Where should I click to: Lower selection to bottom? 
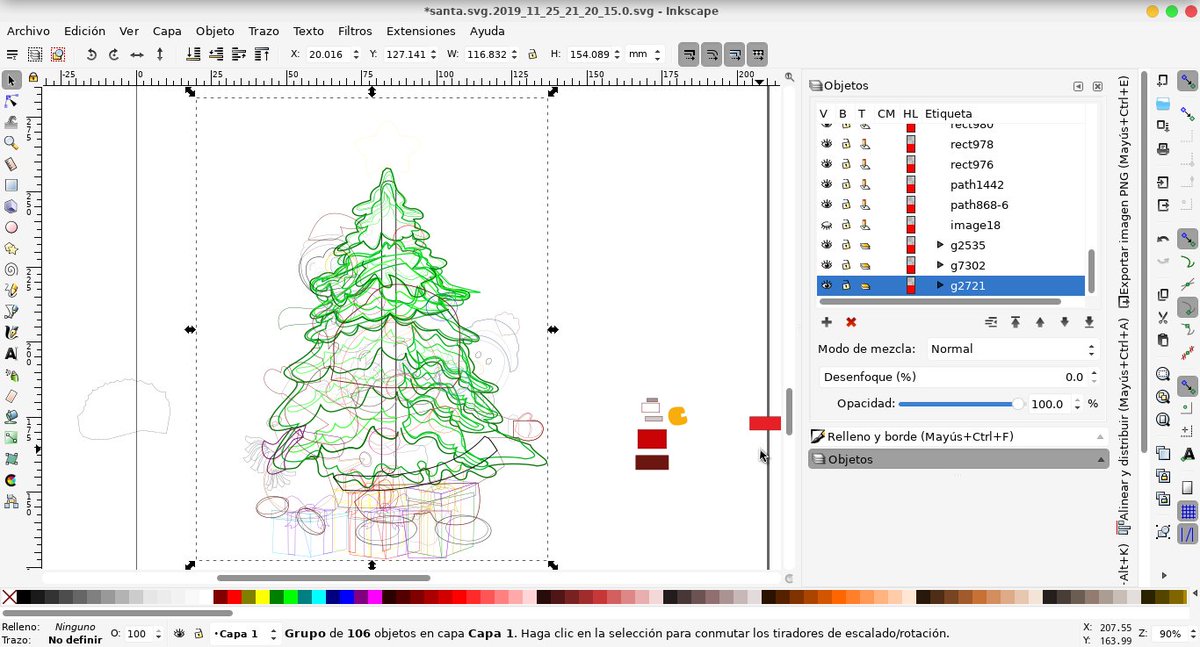coord(193,54)
